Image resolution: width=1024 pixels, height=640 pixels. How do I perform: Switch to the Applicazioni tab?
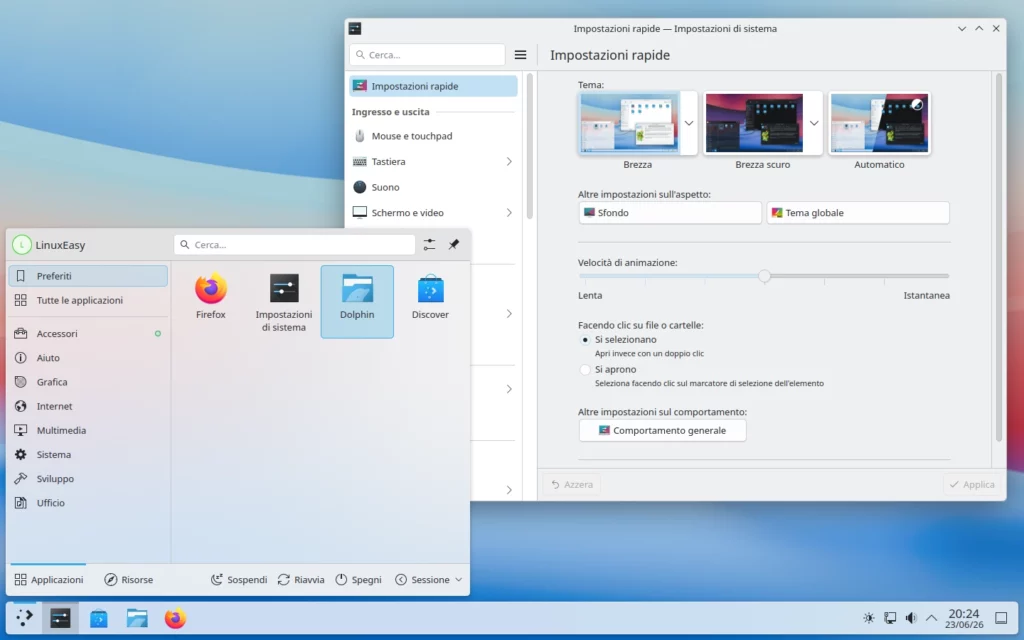[x=49, y=579]
